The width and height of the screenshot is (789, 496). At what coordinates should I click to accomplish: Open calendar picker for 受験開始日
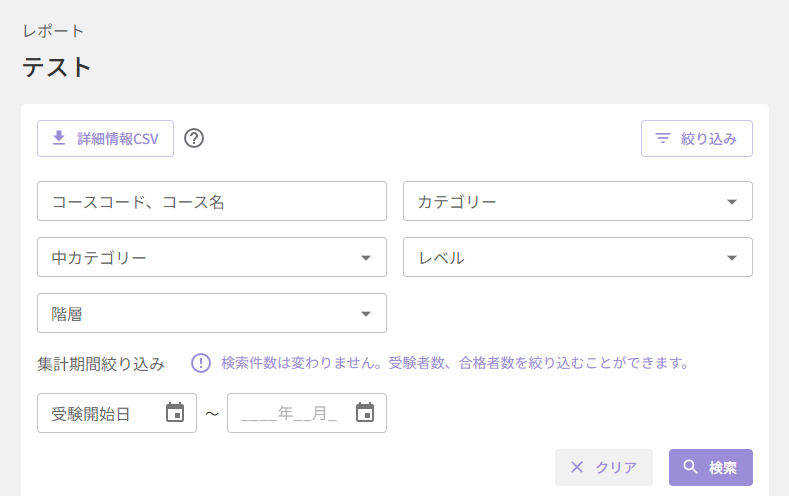pos(175,412)
